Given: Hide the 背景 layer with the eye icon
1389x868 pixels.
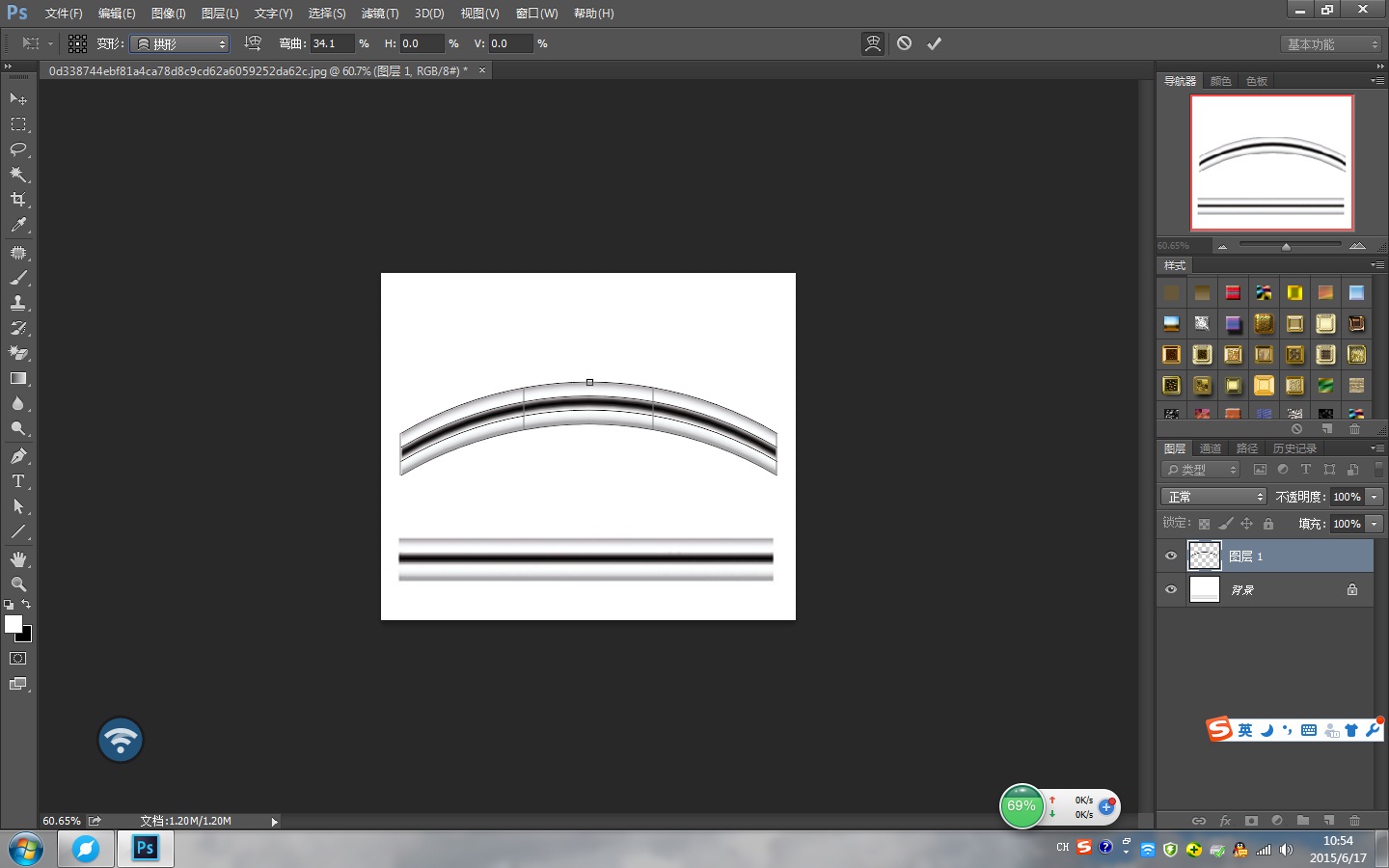Looking at the screenshot, I should click(x=1171, y=590).
